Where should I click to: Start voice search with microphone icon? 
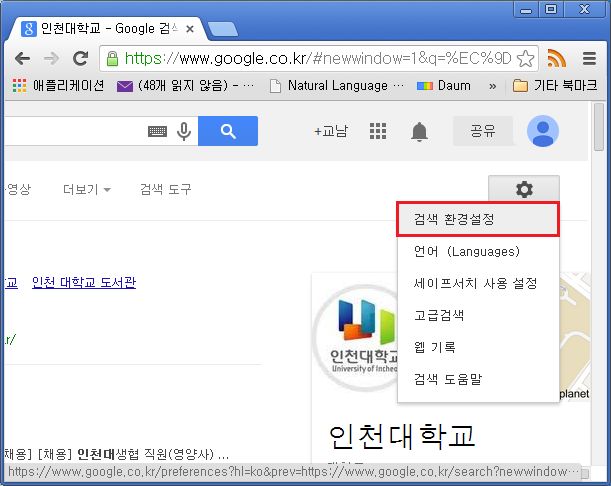[184, 131]
